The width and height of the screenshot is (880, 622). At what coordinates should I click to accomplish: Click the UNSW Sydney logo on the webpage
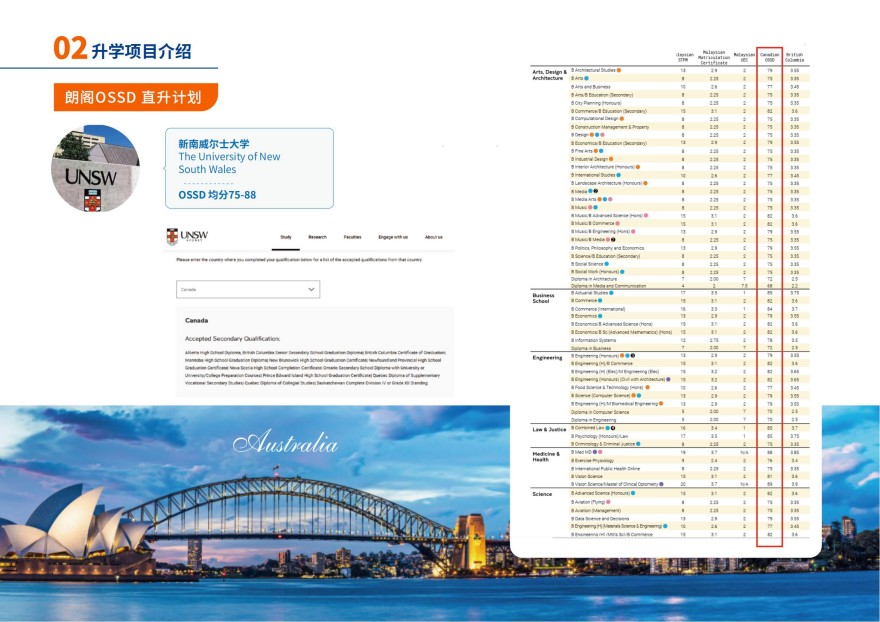click(x=187, y=236)
